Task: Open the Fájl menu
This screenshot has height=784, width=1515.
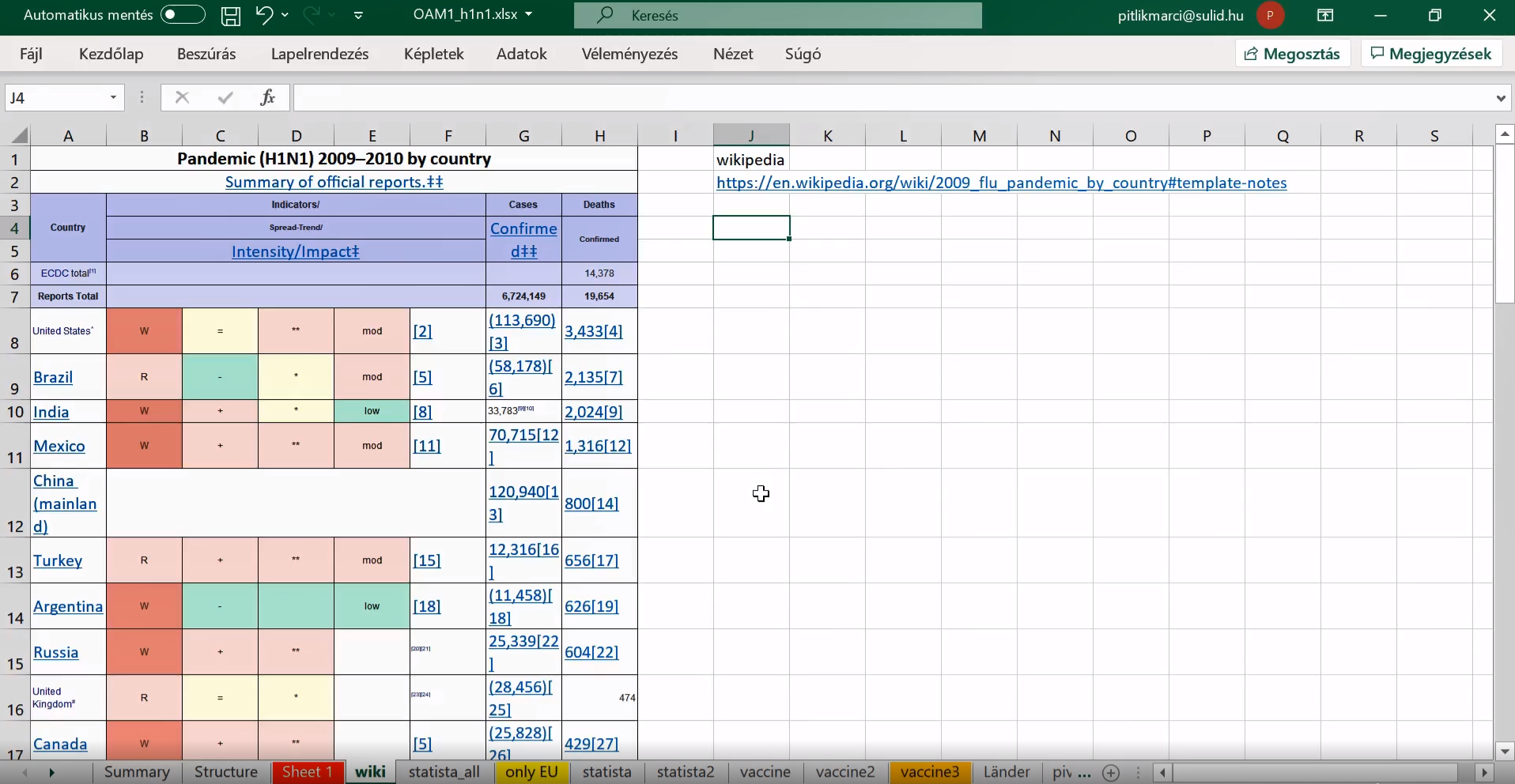Action: [x=31, y=54]
